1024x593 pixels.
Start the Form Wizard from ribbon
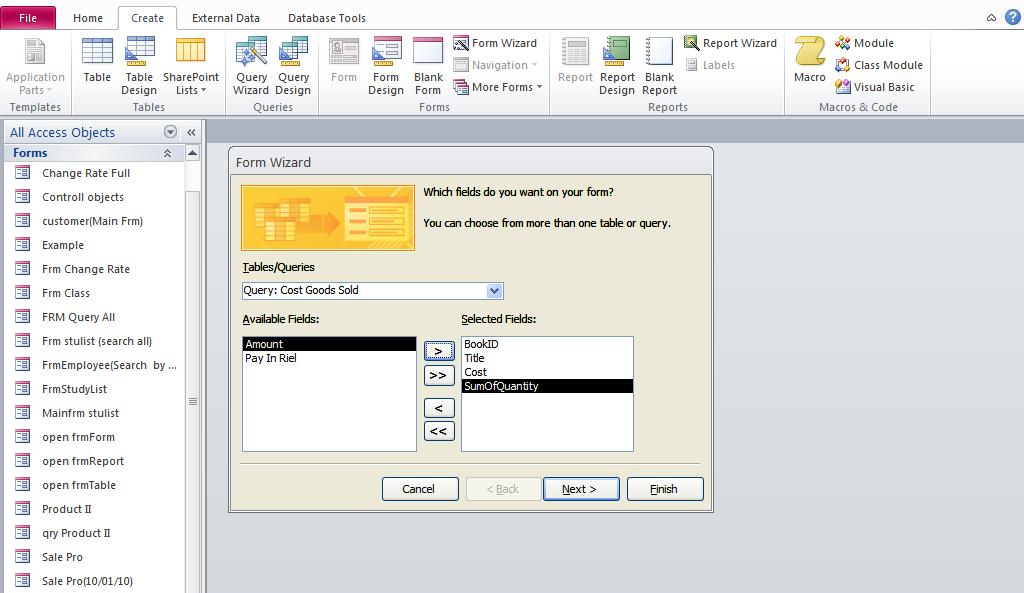pos(496,43)
